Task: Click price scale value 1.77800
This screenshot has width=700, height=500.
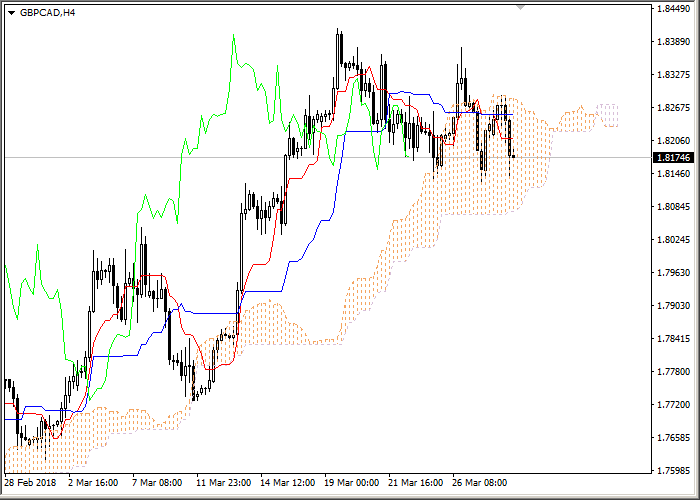Action: pyautogui.click(x=673, y=371)
